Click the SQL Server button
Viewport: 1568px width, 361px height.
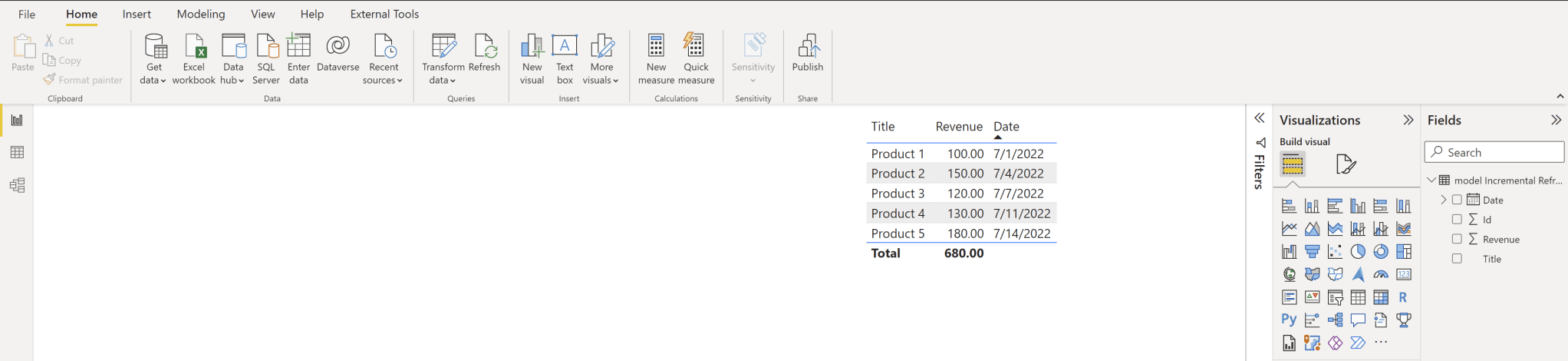tap(266, 59)
